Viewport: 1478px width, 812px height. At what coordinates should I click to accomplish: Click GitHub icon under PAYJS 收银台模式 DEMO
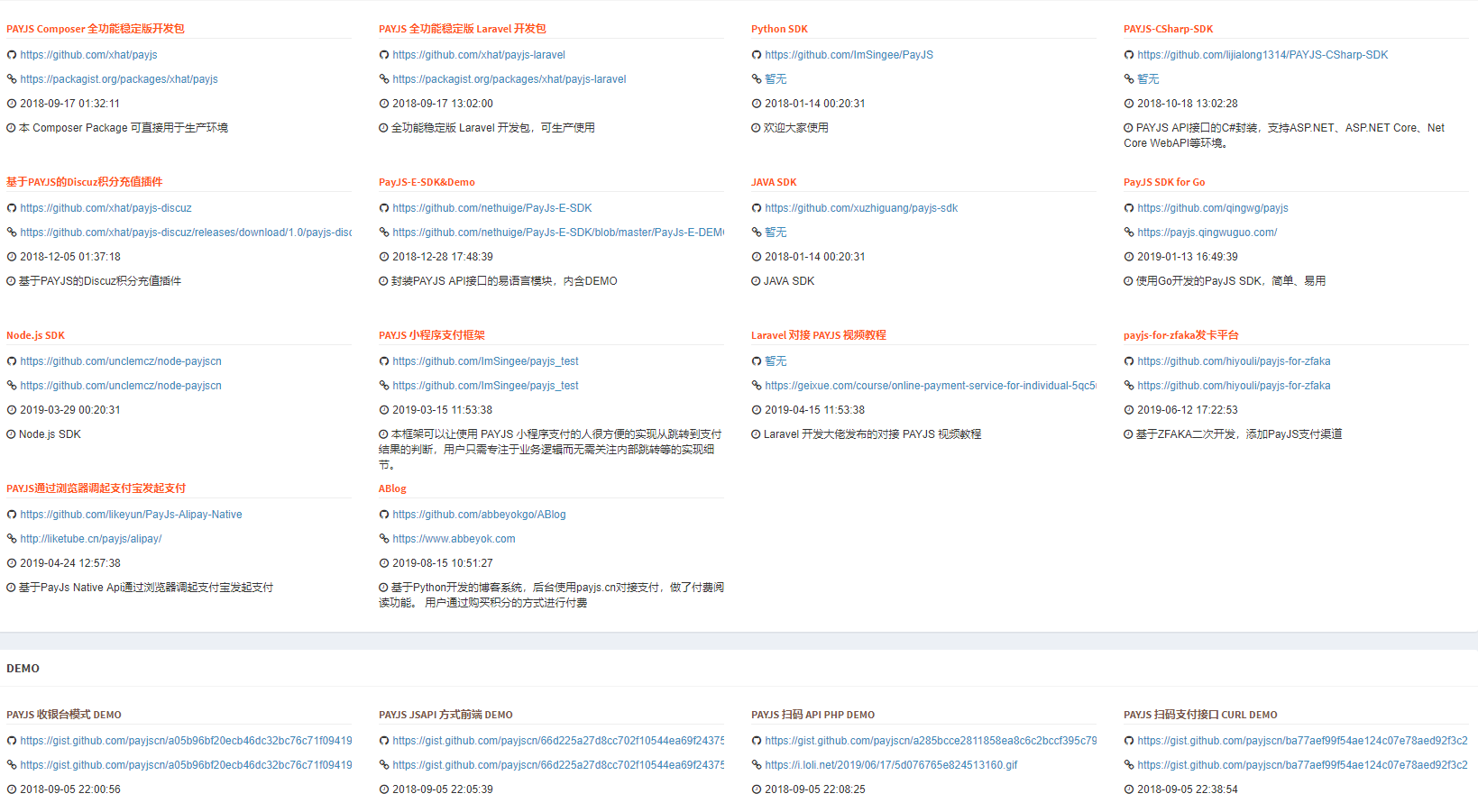[x=12, y=741]
